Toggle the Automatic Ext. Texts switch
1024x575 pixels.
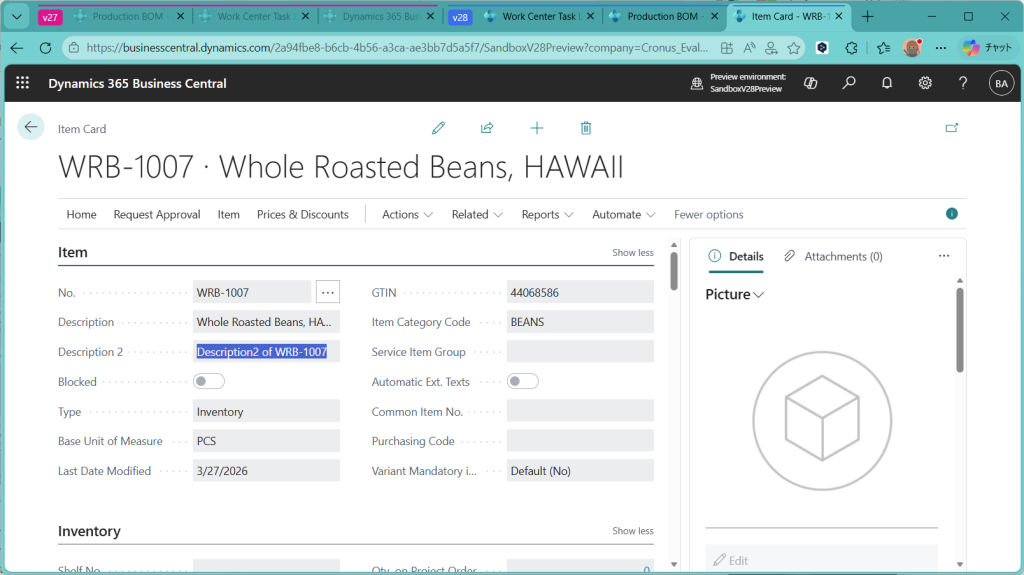(x=523, y=381)
